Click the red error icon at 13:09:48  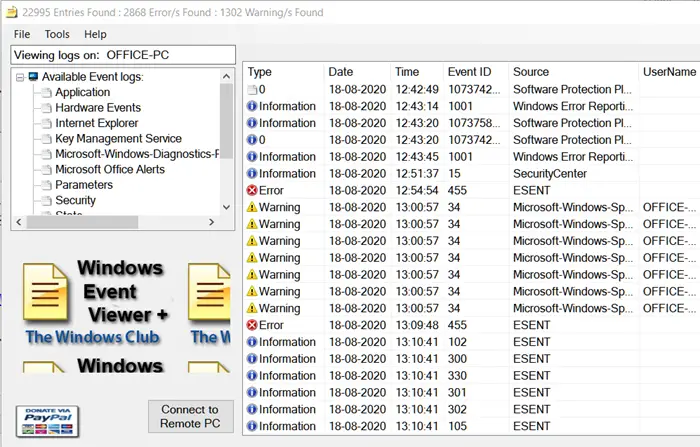[x=252, y=325]
